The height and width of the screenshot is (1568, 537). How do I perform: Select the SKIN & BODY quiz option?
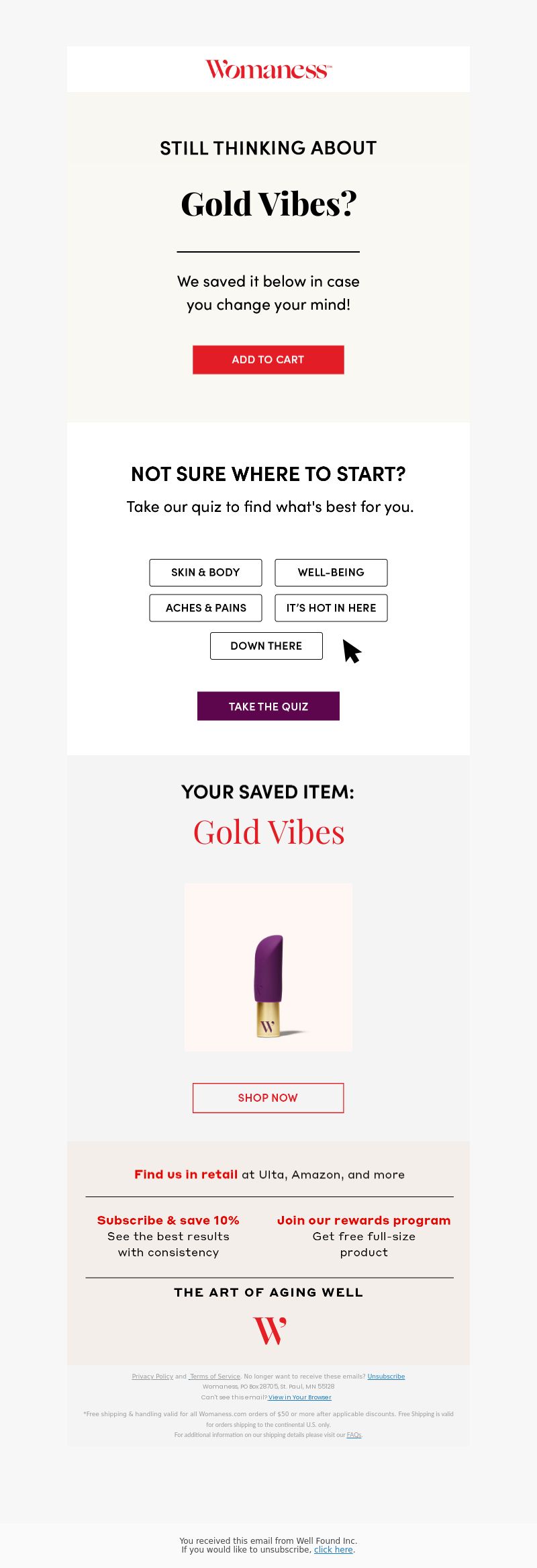coord(205,572)
